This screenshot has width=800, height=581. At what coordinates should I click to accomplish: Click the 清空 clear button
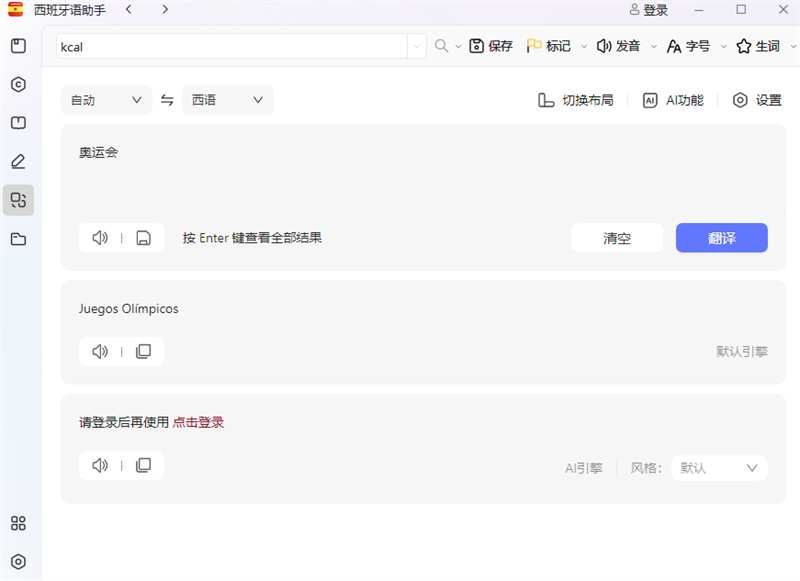(617, 238)
